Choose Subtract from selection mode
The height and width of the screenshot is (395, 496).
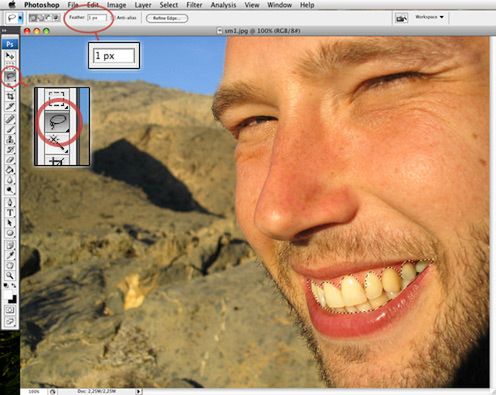pyautogui.click(x=48, y=18)
